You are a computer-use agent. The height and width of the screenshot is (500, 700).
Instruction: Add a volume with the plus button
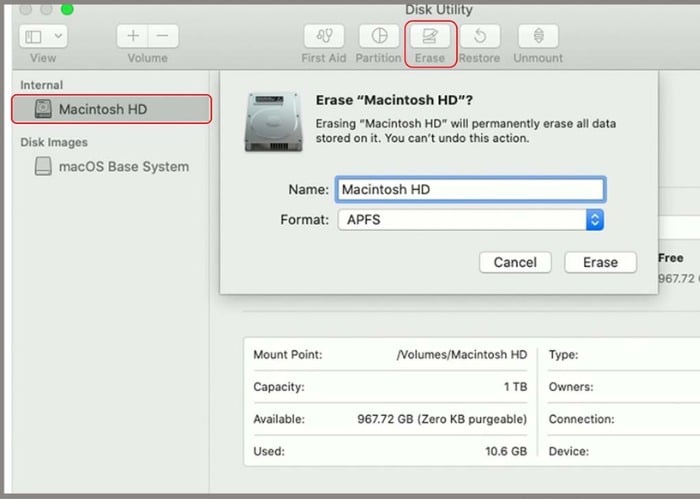[133, 36]
